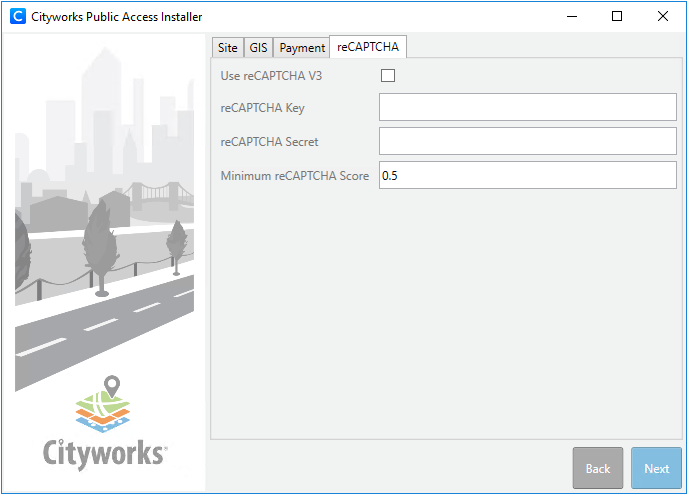Click the "Minimum reCAPTCHA Score" label text
688x495 pixels.
tap(294, 176)
